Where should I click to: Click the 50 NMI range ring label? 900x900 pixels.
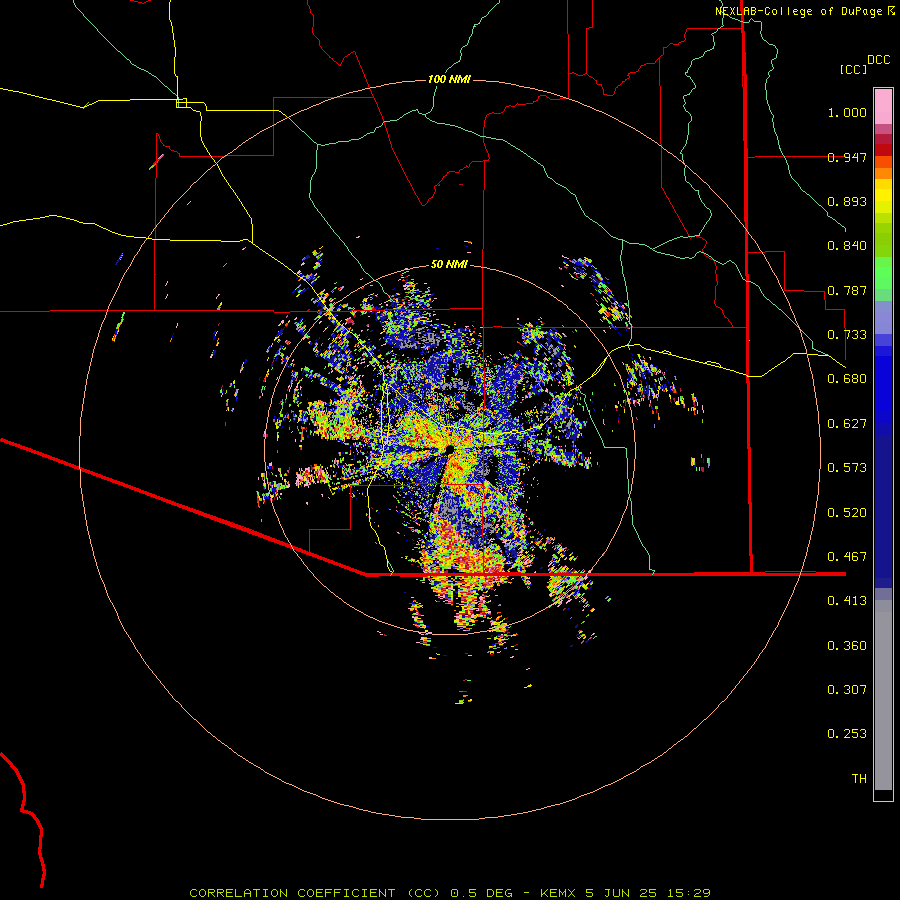[x=449, y=264]
